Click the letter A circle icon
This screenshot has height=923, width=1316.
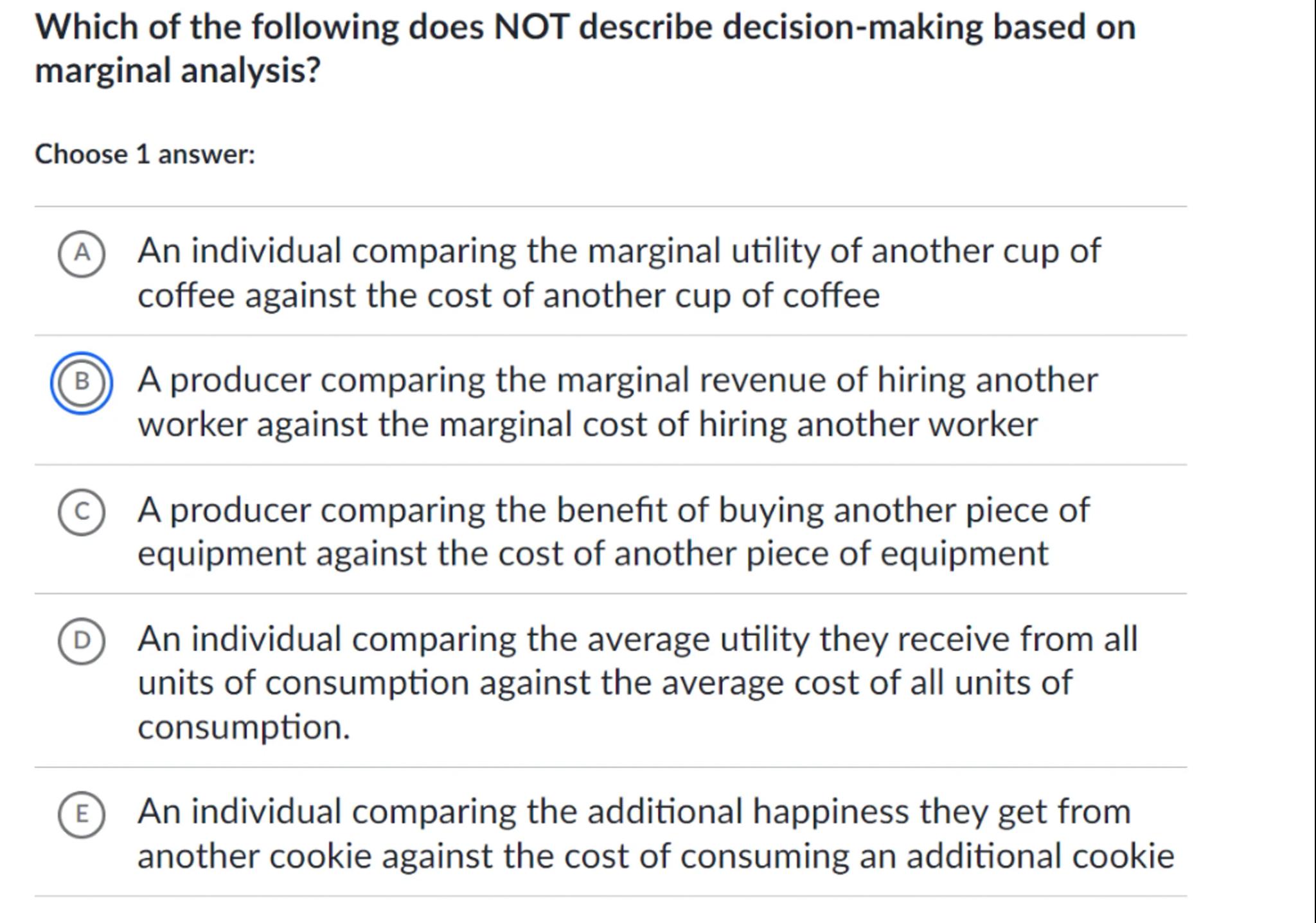(x=82, y=254)
